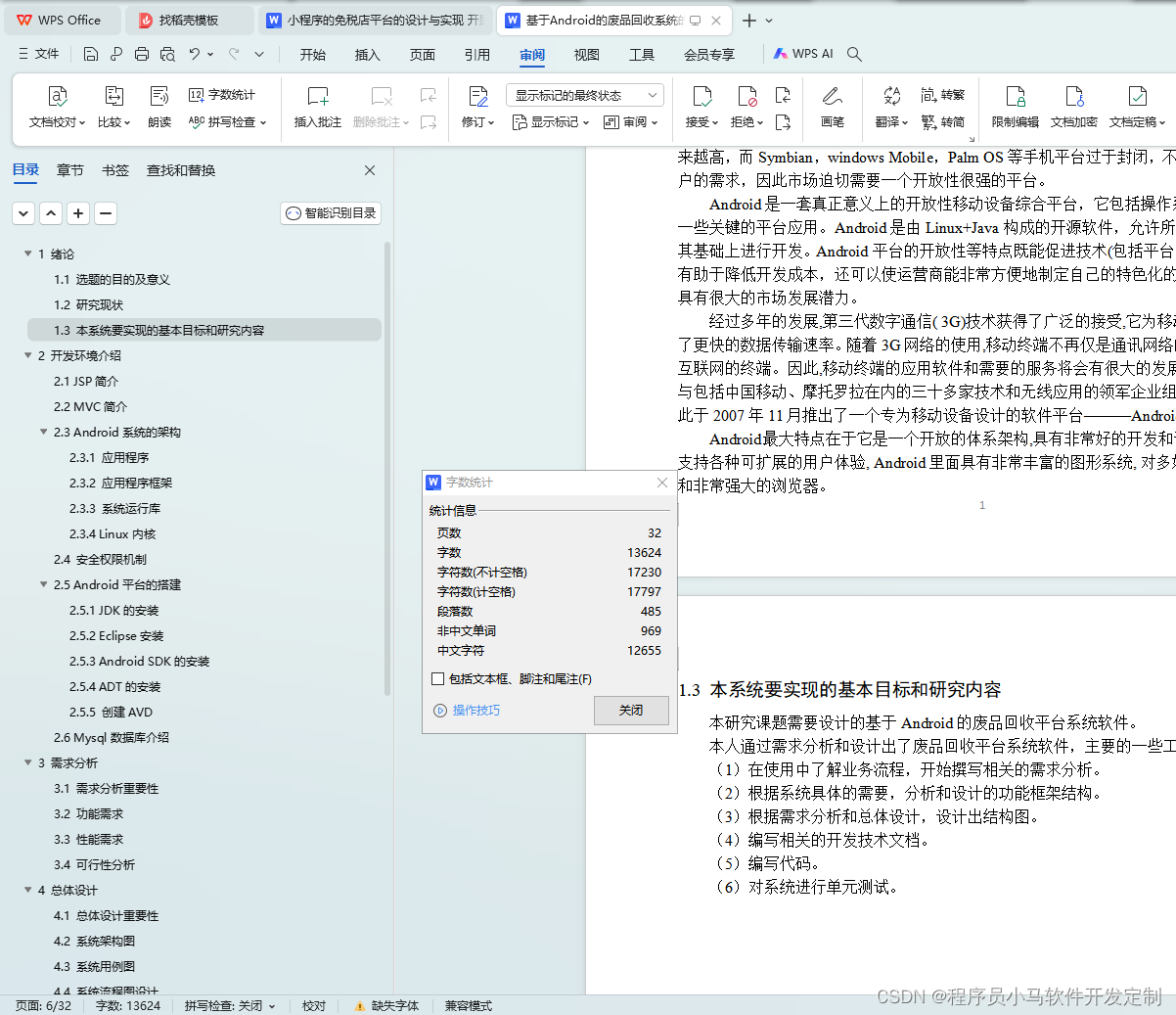Open the quick access toolbar customize arrow
This screenshot has width=1176, height=1015.
click(x=259, y=54)
